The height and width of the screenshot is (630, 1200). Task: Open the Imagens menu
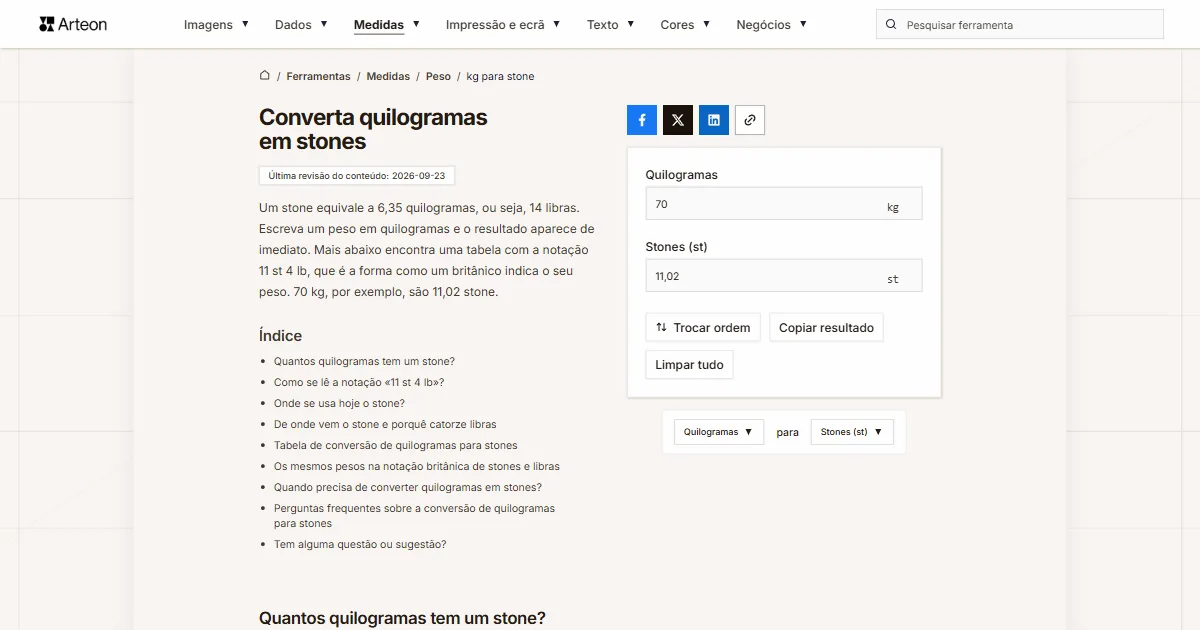coord(216,24)
